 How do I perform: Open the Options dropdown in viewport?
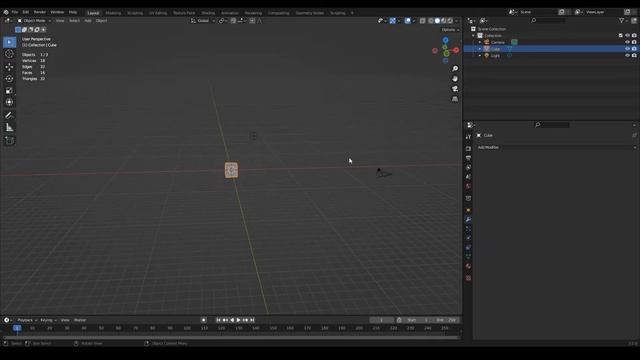450,30
